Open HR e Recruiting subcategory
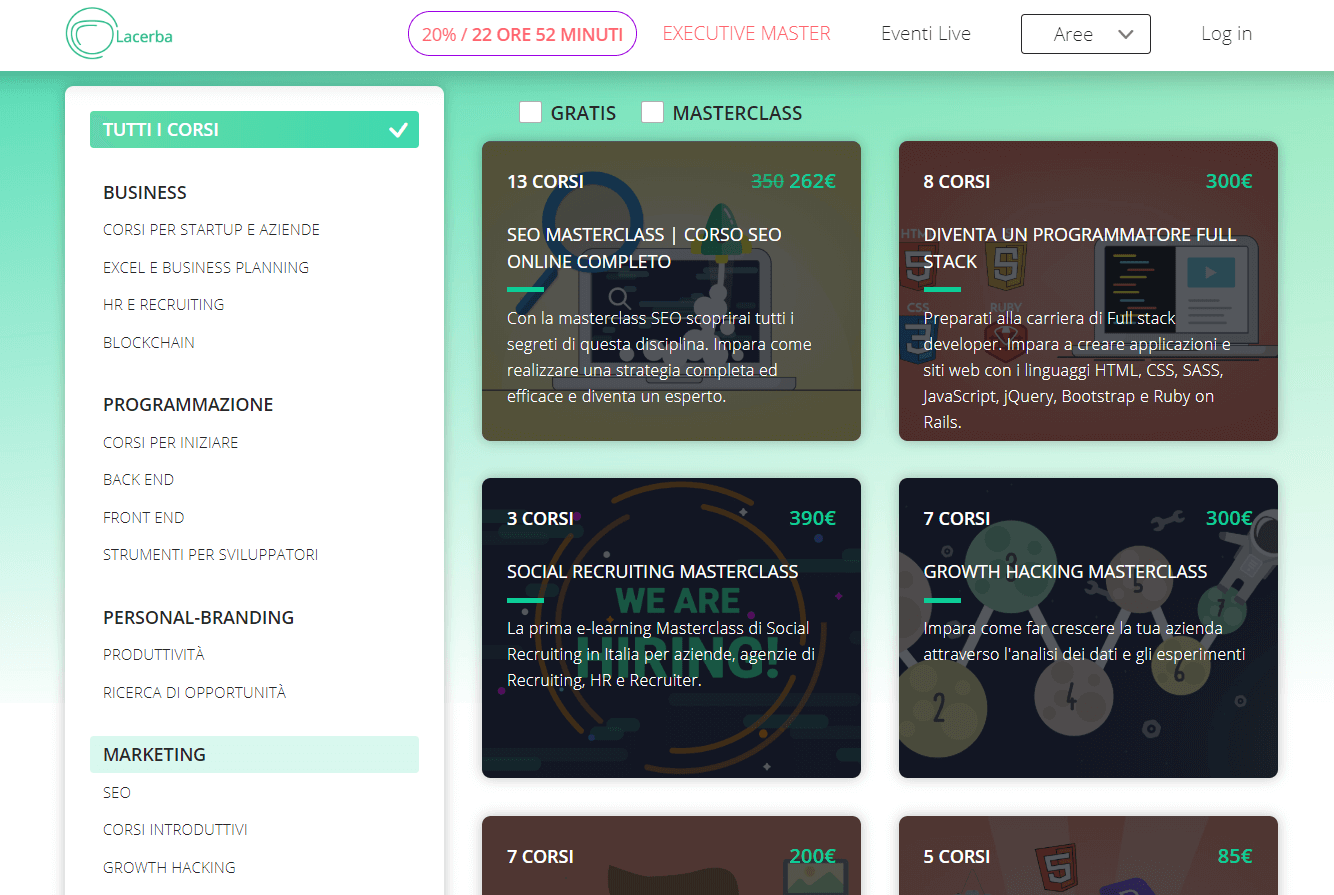Image resolution: width=1334 pixels, height=895 pixels. [x=163, y=305]
